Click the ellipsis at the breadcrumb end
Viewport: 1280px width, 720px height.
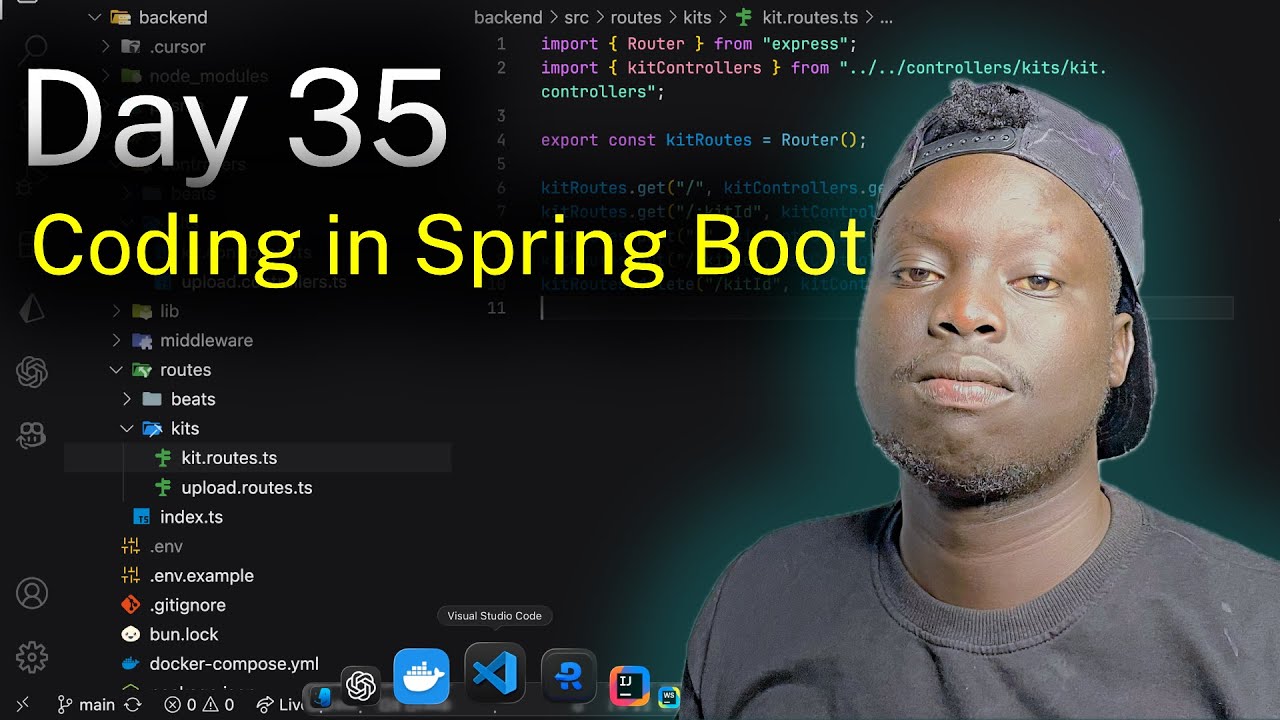pos(885,17)
